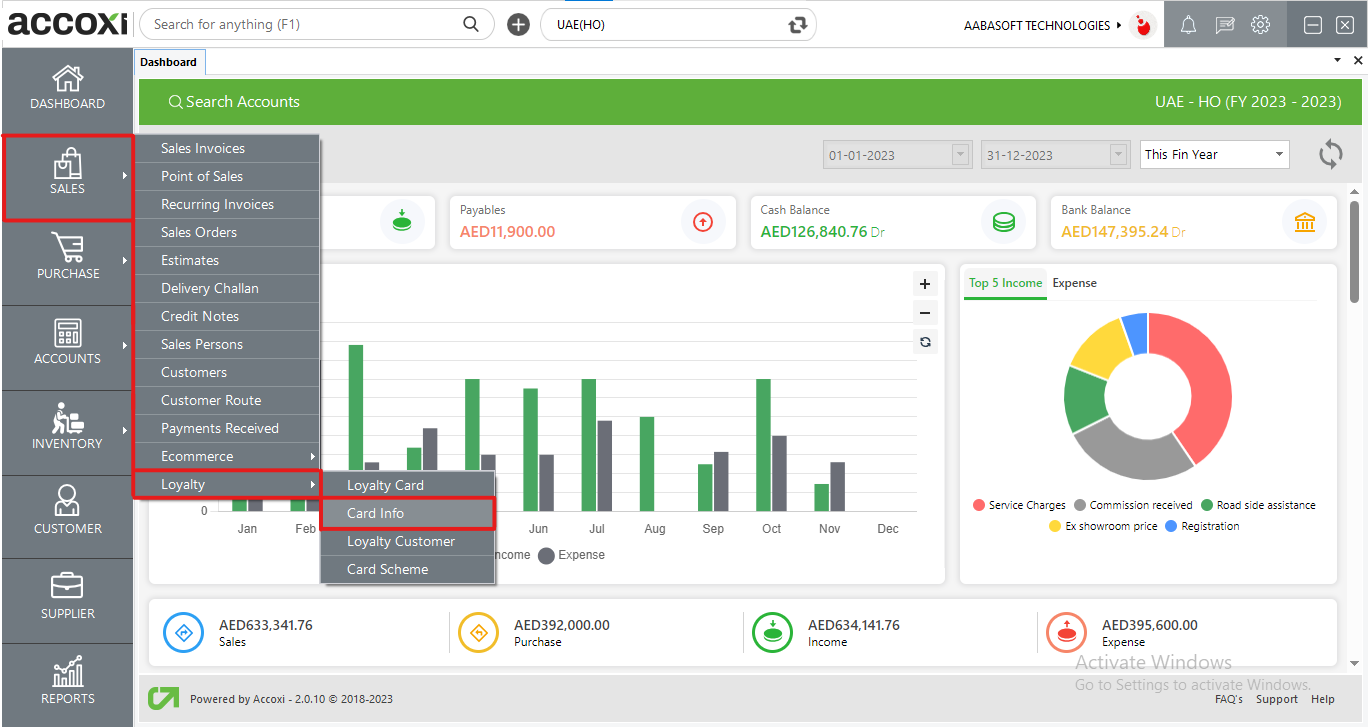Click the Search for anything input field
The image size is (1368, 727).
[x=305, y=24]
